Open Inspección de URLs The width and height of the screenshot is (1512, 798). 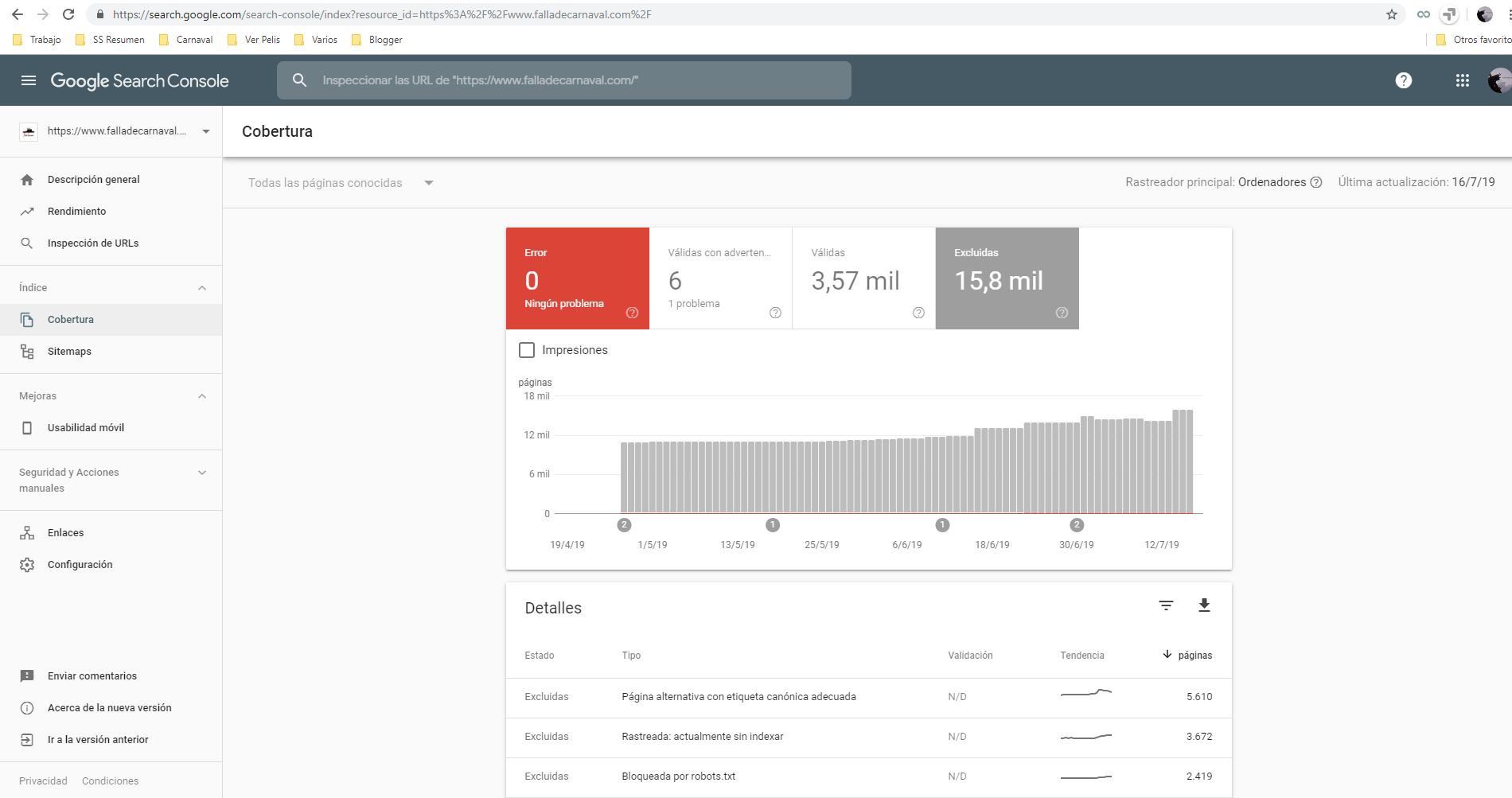point(93,243)
